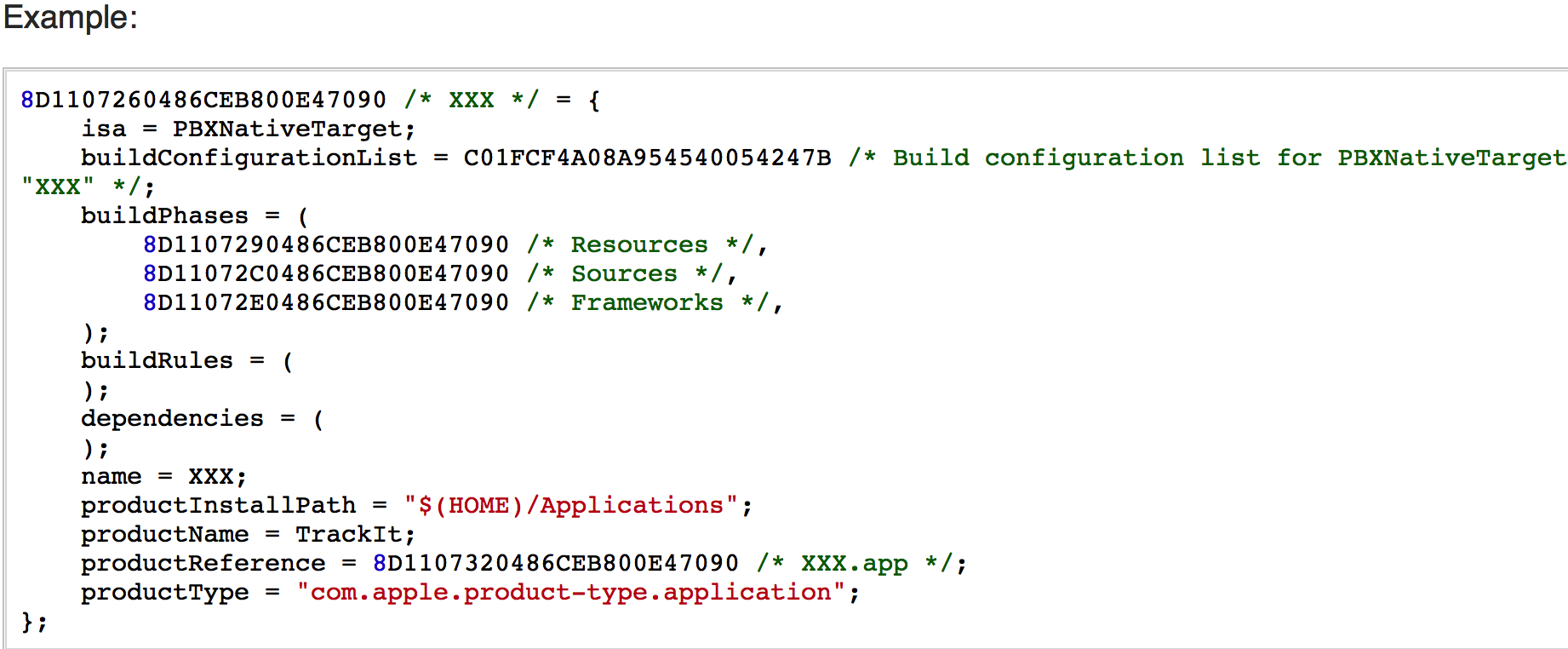
Task: Click the buildConfigurationList key
Action: tap(249, 158)
